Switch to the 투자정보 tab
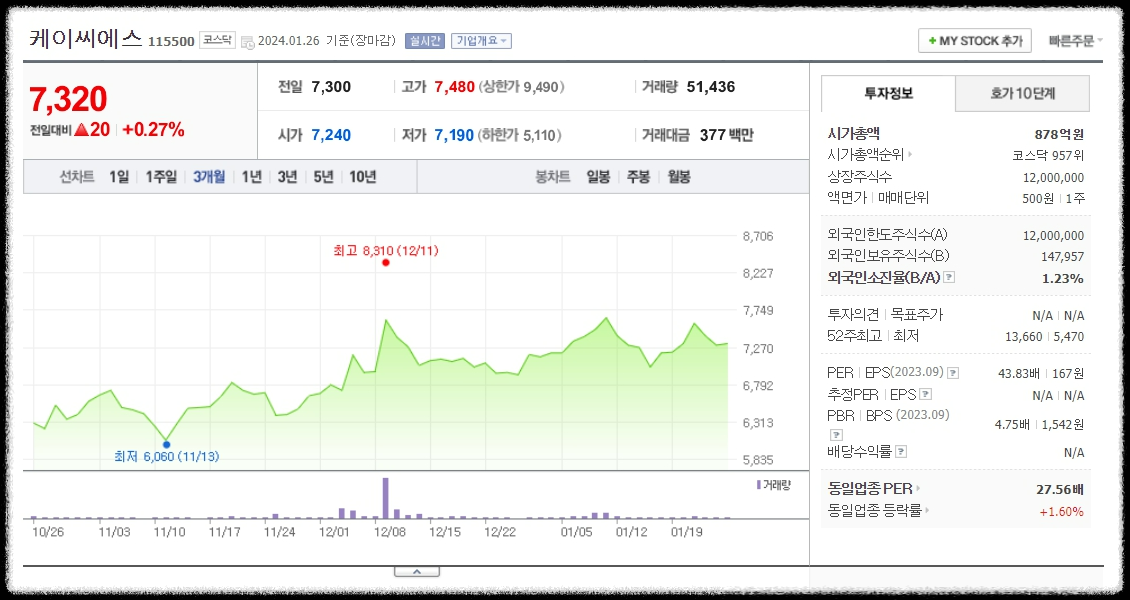Screen dimensions: 1130x600 [888, 93]
